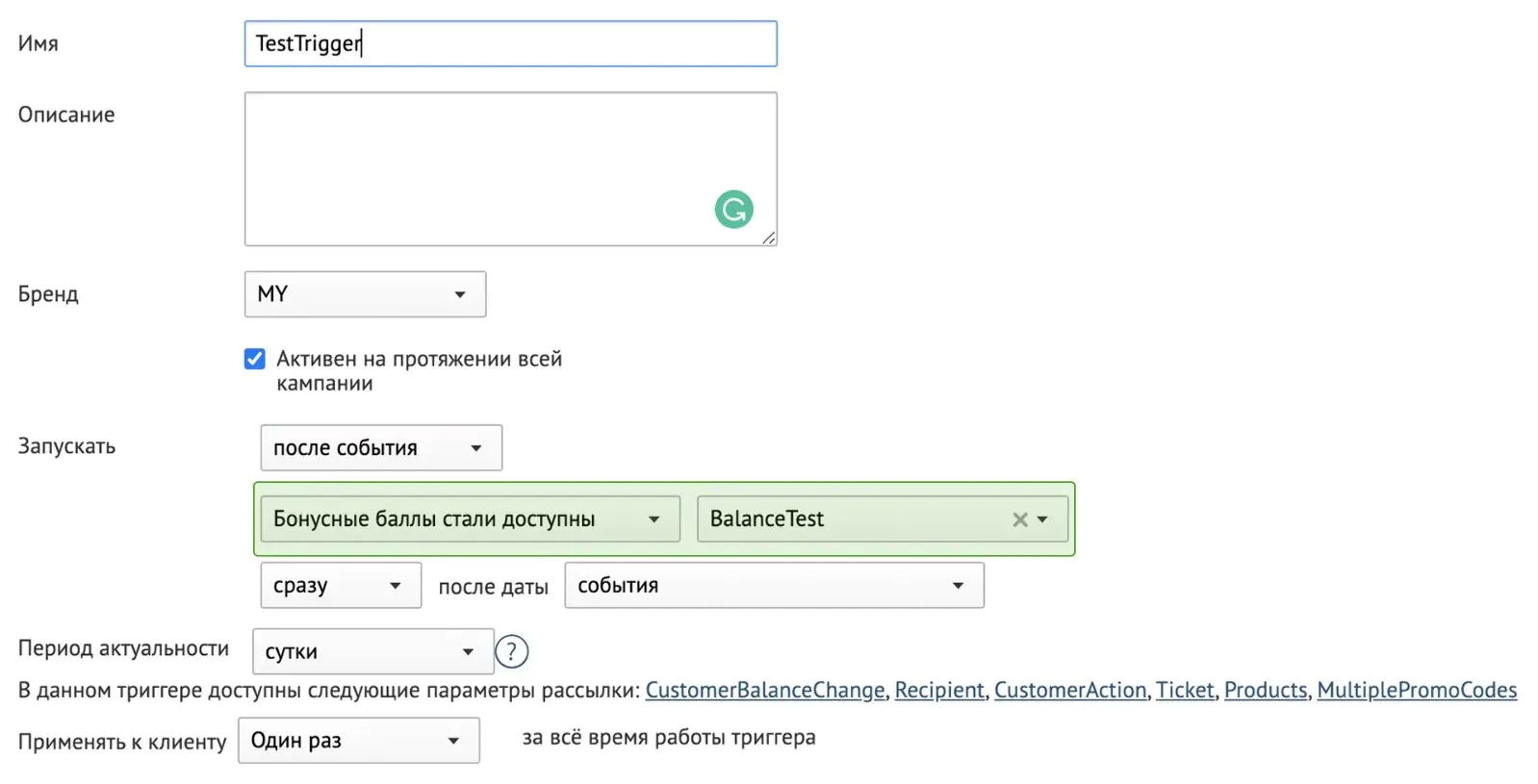This screenshot has height=784, width=1538.
Task: Click the Grammarly icon in description box
Action: pyautogui.click(x=733, y=209)
